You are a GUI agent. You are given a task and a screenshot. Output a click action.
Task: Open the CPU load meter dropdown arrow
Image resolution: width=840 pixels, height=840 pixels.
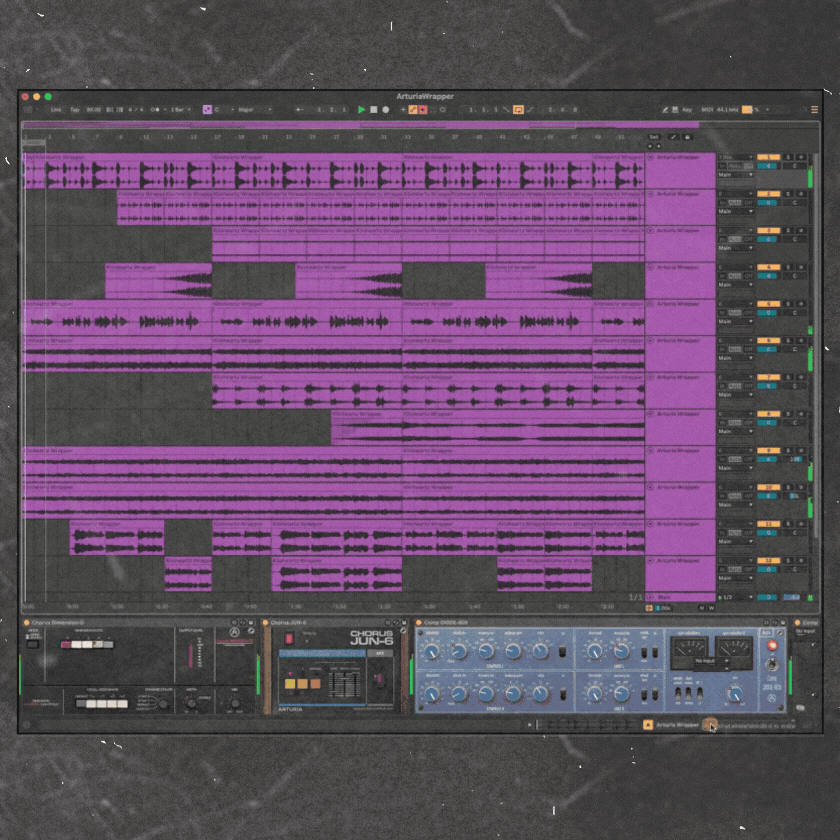point(768,110)
